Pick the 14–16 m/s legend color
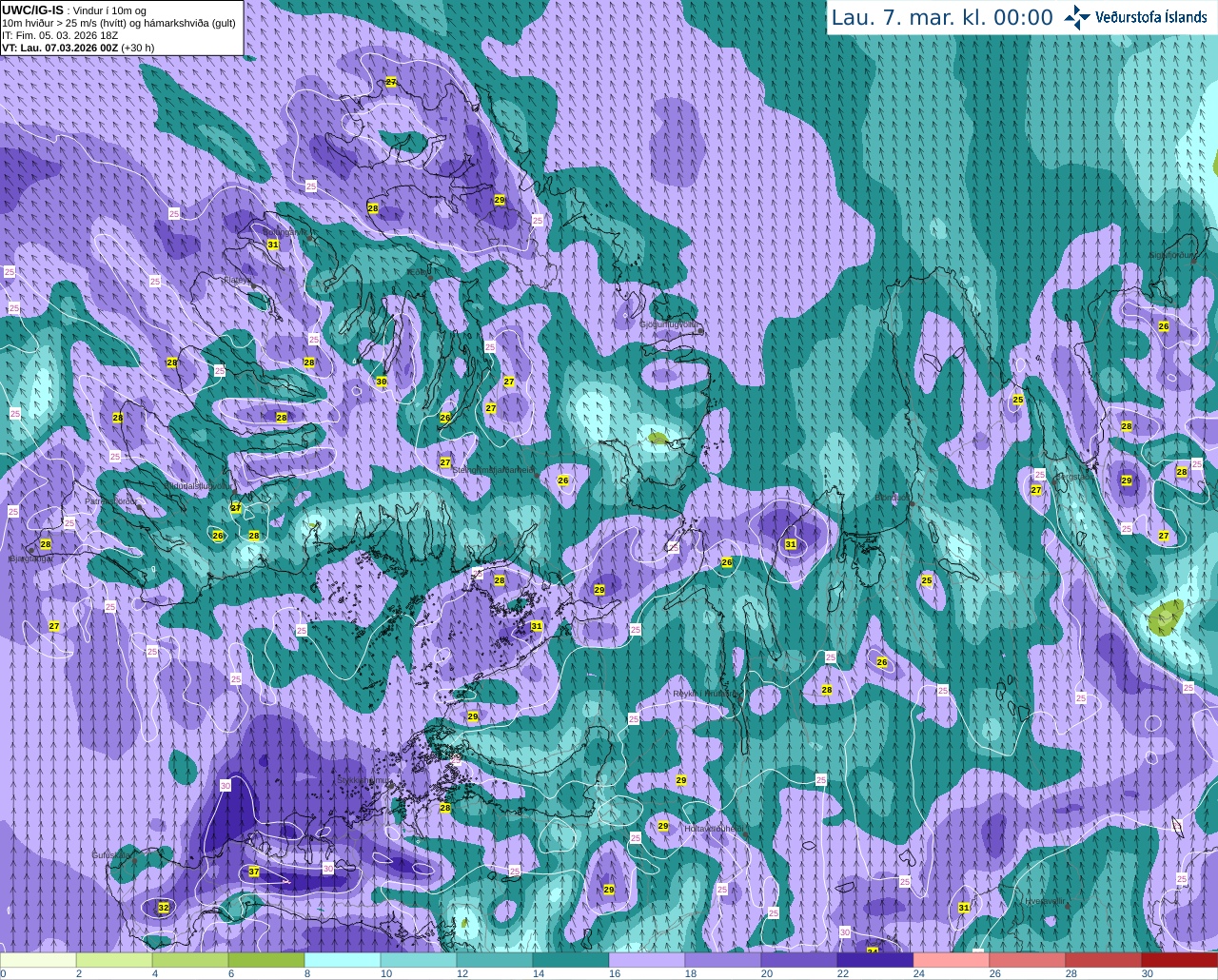1218x980 pixels. coord(571,960)
